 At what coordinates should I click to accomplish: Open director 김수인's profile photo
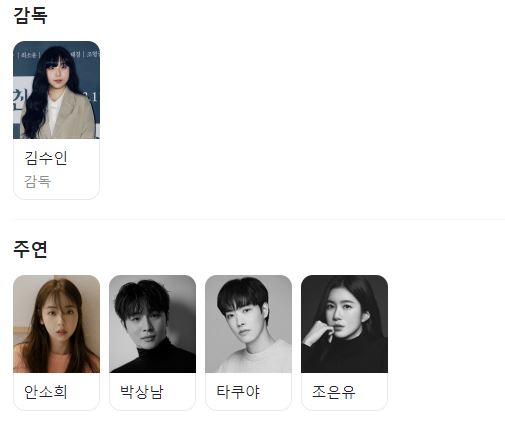click(56, 90)
